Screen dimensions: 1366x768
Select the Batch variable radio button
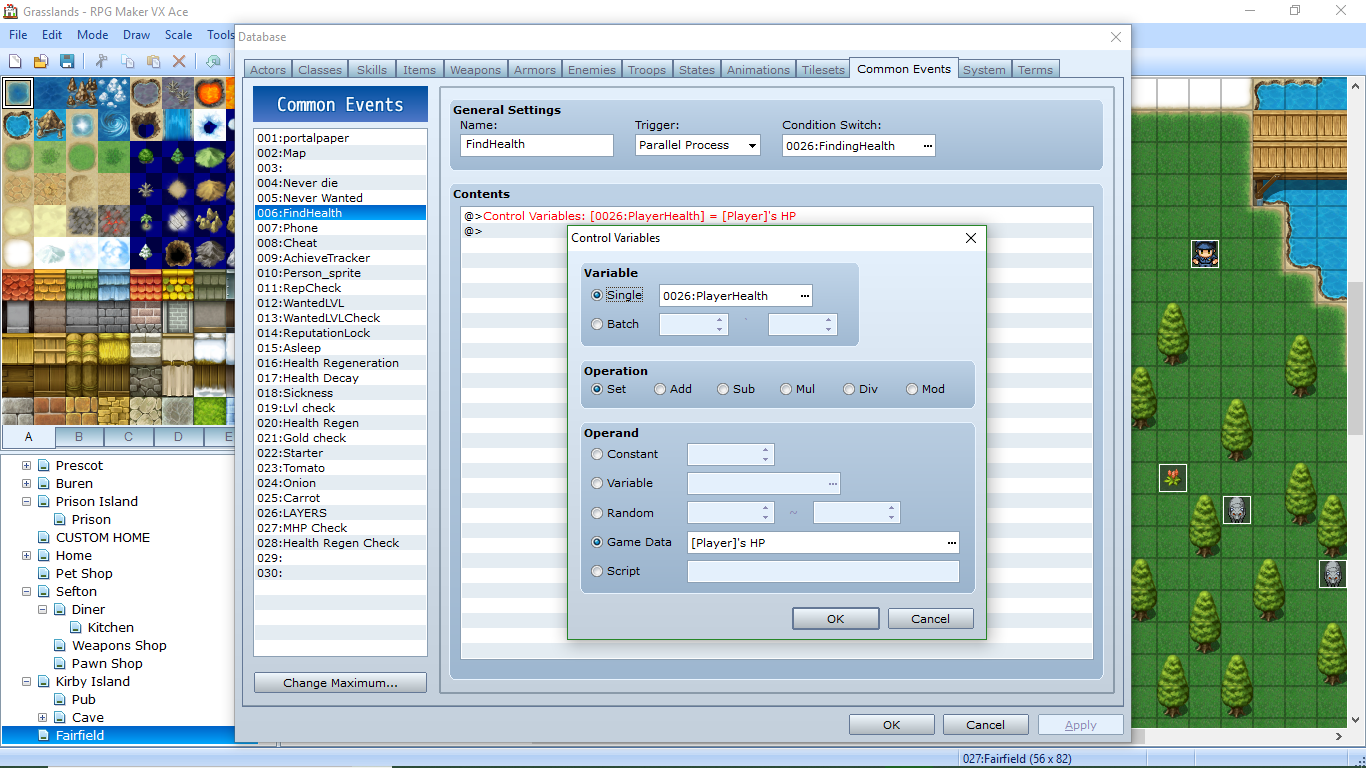(597, 324)
